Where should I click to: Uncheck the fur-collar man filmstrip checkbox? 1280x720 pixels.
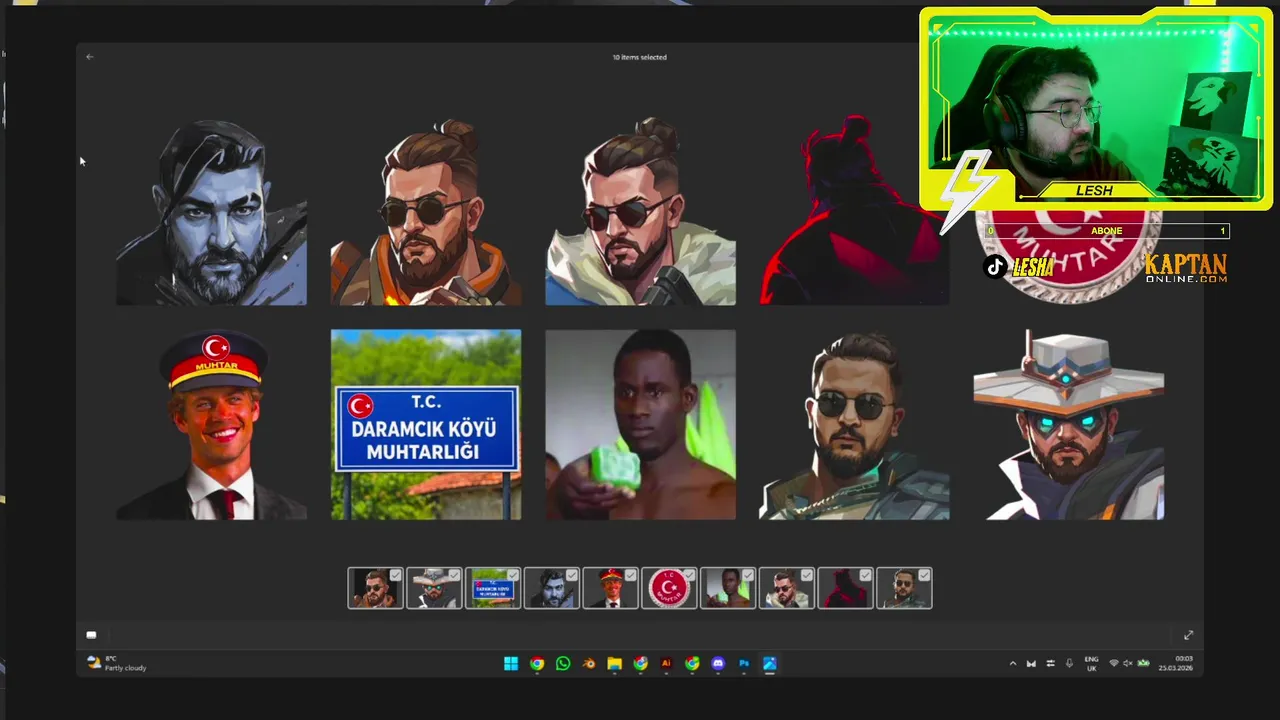point(807,575)
